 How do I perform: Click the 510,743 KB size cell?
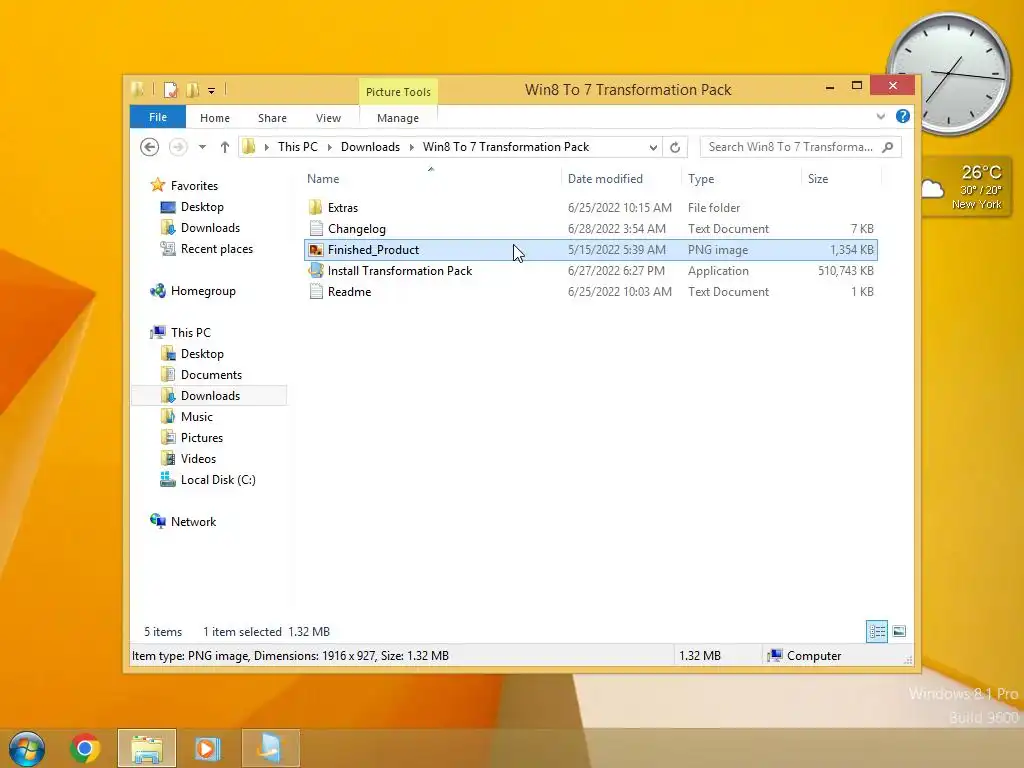[846, 271]
